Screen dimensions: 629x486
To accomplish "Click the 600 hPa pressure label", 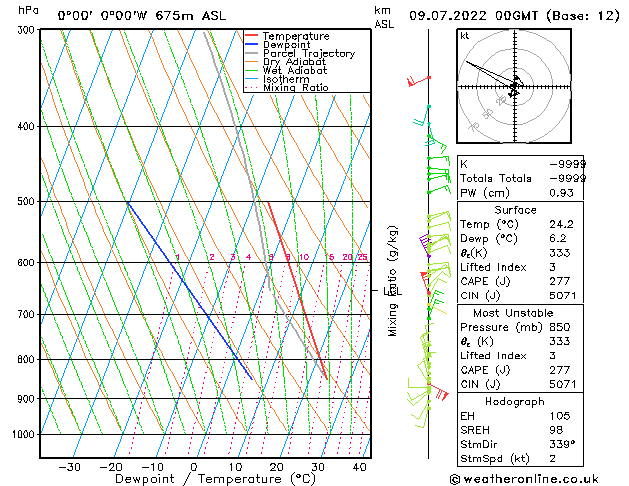I will point(28,262).
